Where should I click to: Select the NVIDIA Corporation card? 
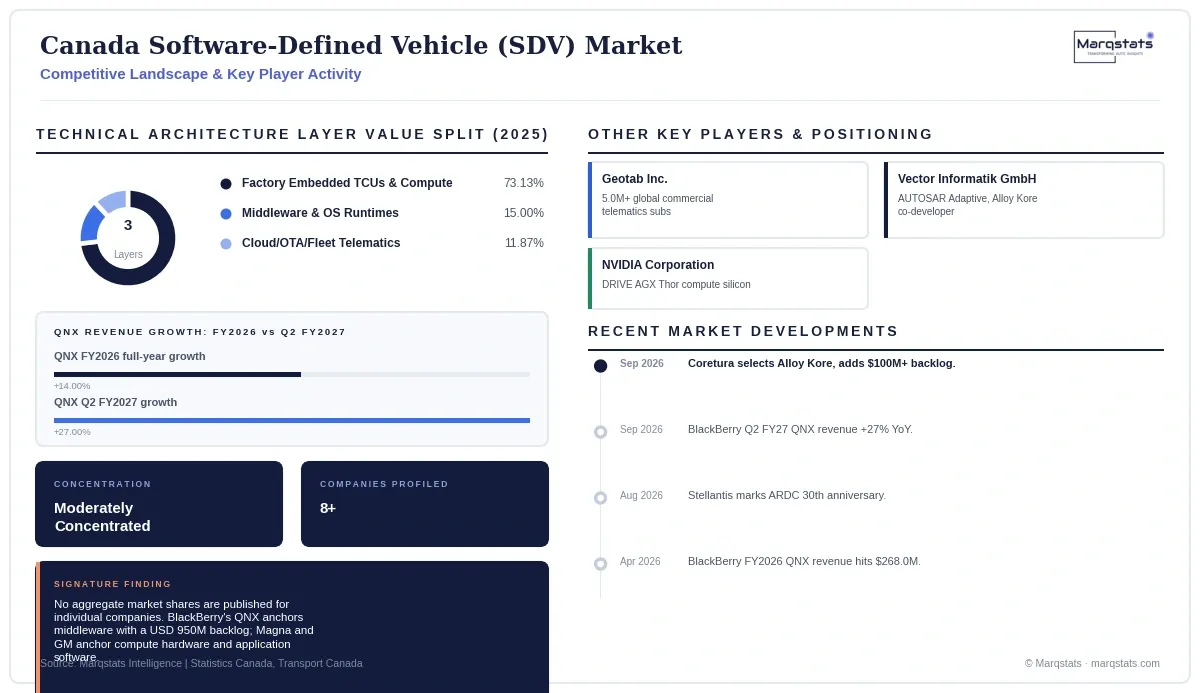point(728,279)
